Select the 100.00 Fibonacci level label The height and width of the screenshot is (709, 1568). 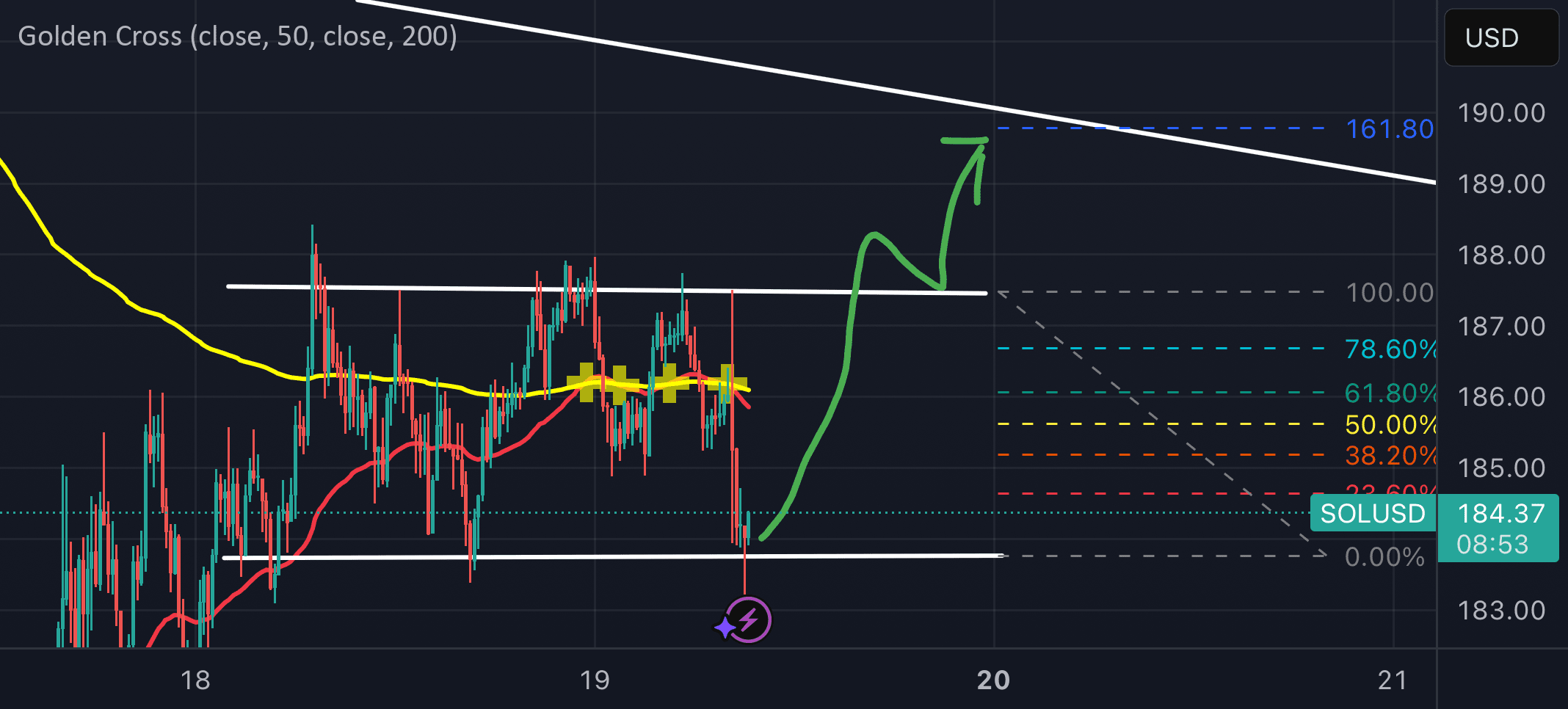pyautogui.click(x=1390, y=293)
